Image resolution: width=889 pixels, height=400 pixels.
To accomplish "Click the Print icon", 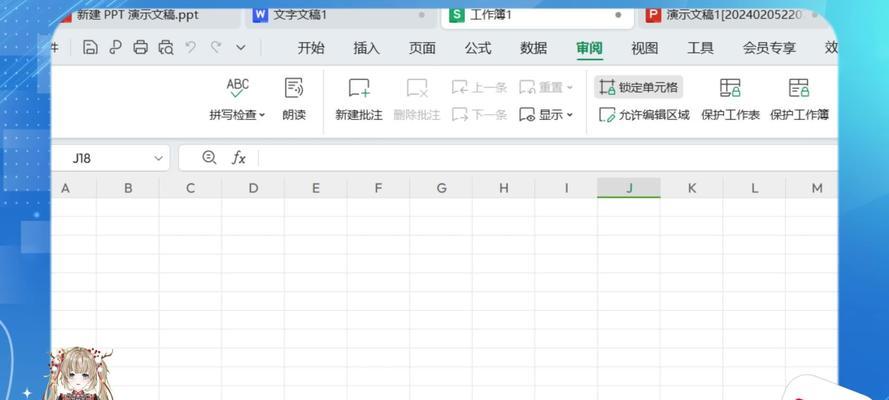I will 141,48.
